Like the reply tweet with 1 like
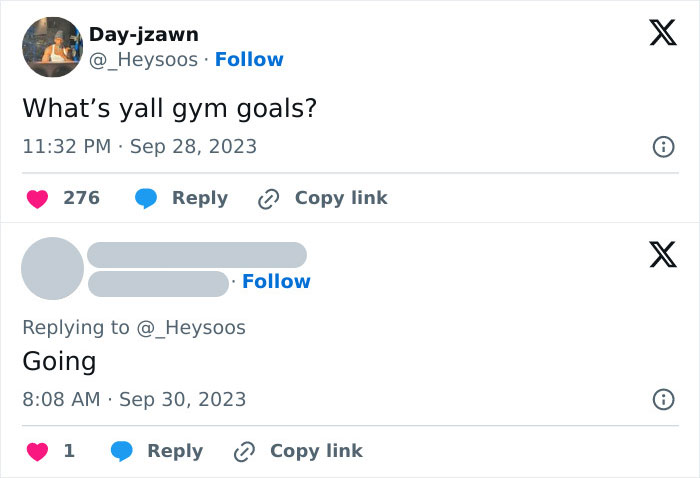This screenshot has width=700, height=478. (37, 451)
